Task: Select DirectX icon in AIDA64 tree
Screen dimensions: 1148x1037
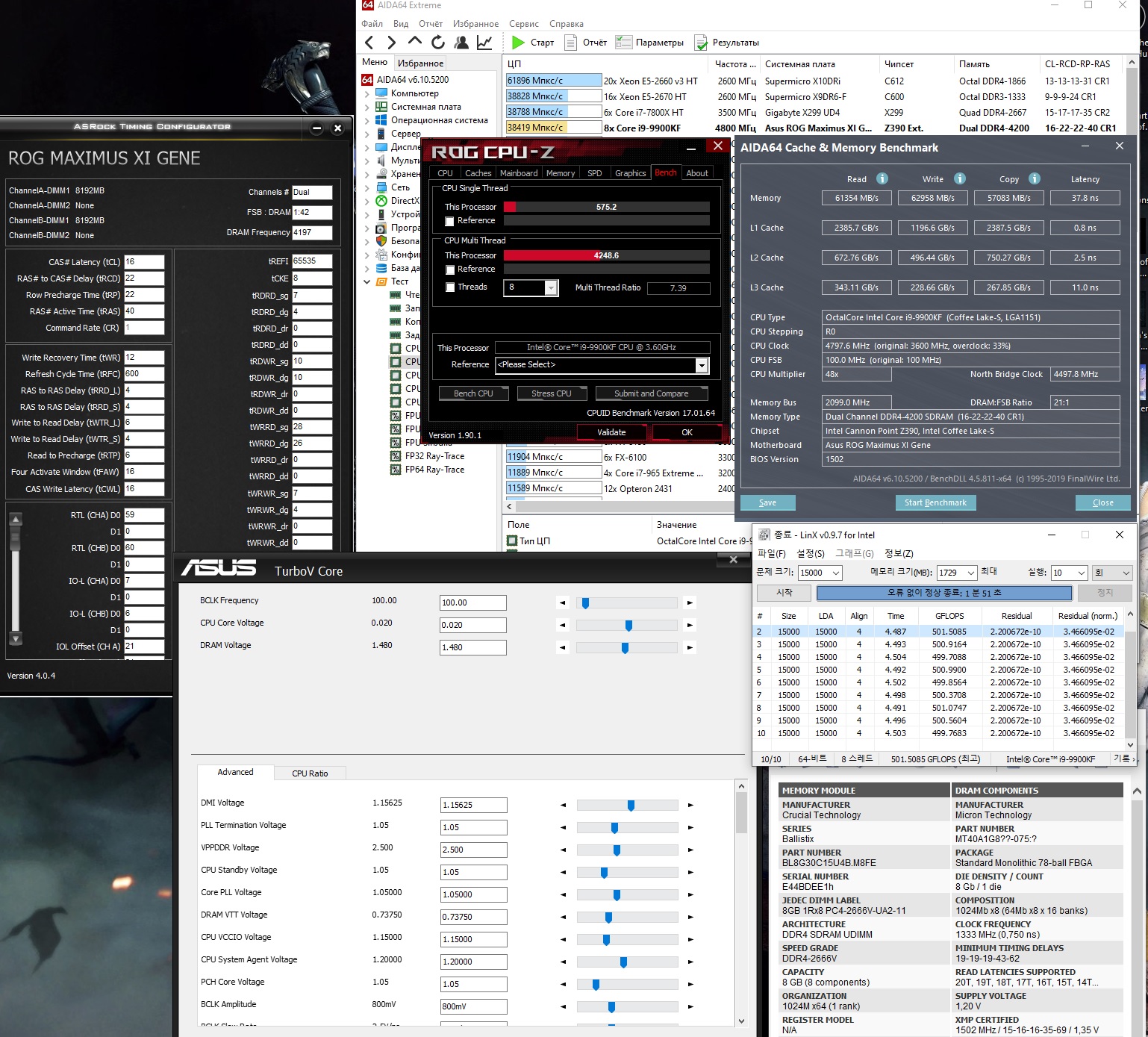Action: click(381, 201)
